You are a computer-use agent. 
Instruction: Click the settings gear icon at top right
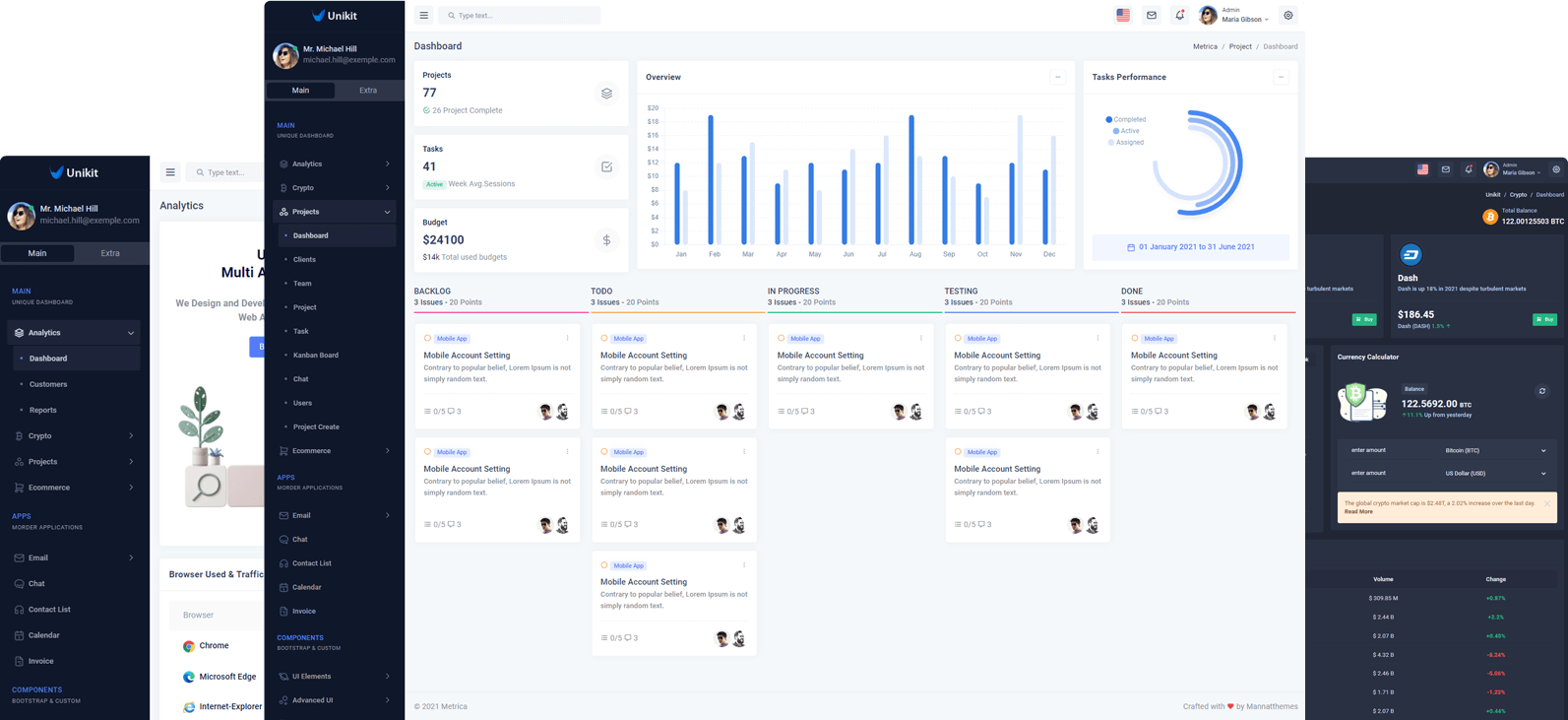pos(1287,16)
